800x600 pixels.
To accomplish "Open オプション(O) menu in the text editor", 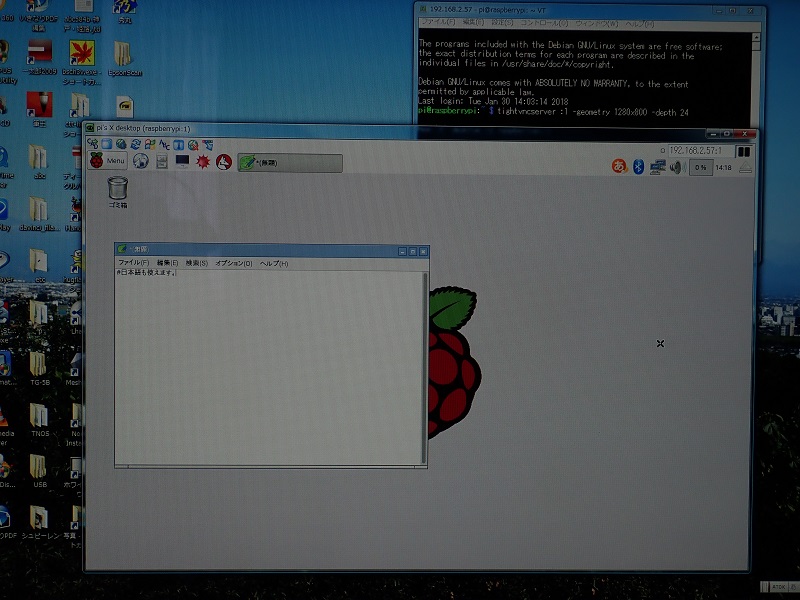I will tap(234, 263).
